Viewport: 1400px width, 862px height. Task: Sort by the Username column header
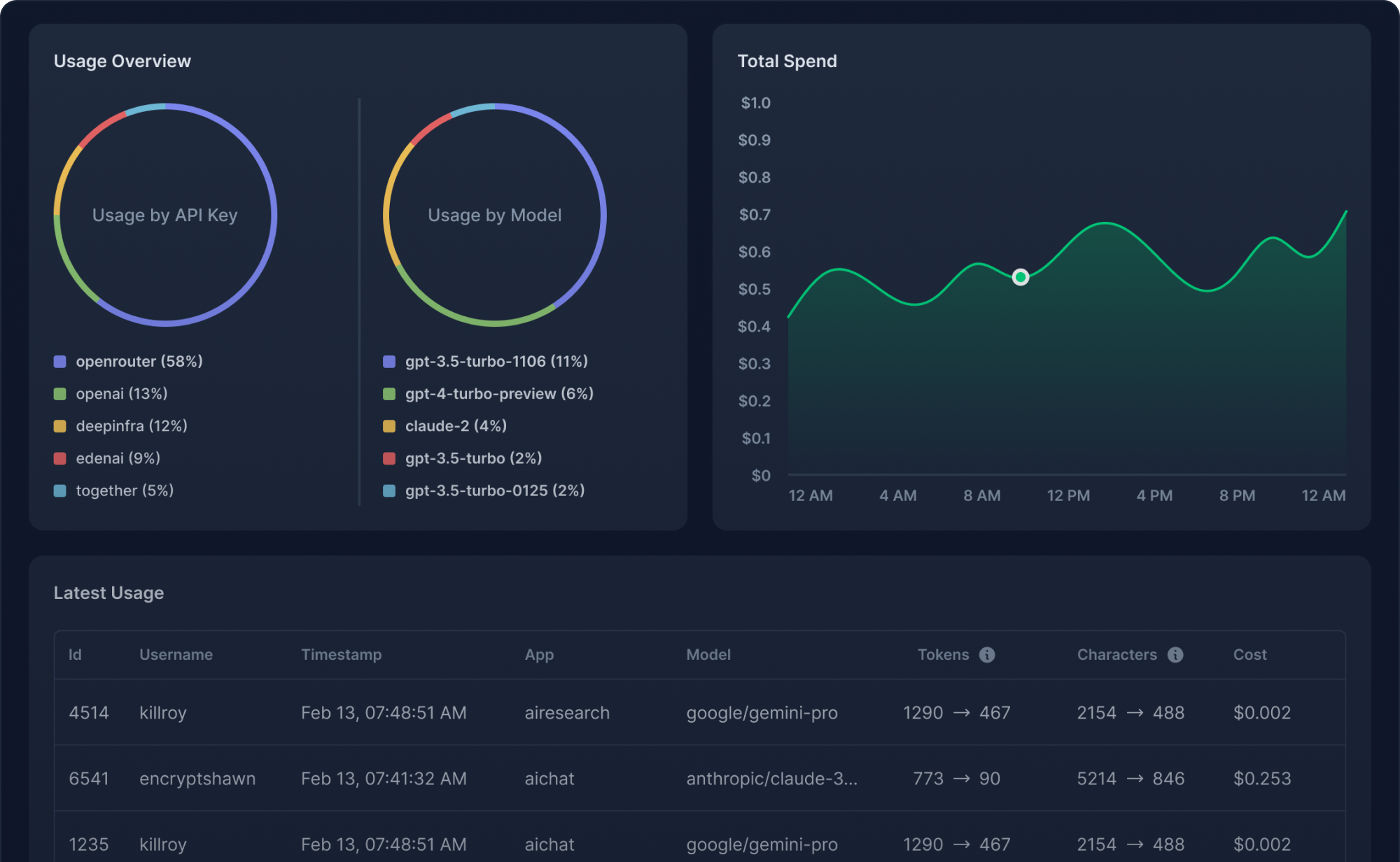coord(176,654)
